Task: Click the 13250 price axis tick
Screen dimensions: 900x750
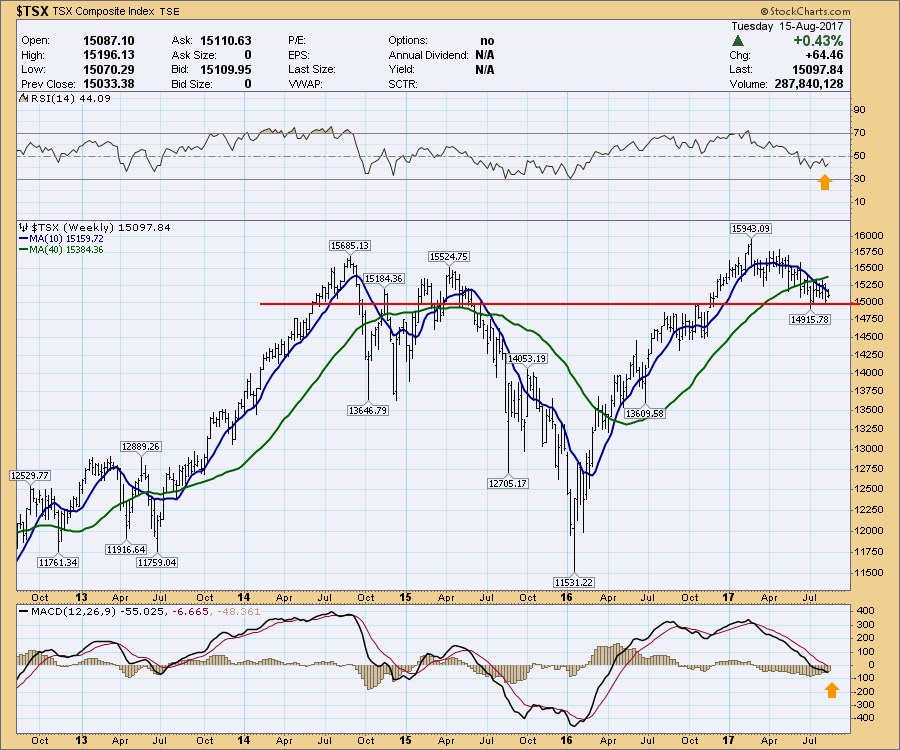Action: [868, 429]
